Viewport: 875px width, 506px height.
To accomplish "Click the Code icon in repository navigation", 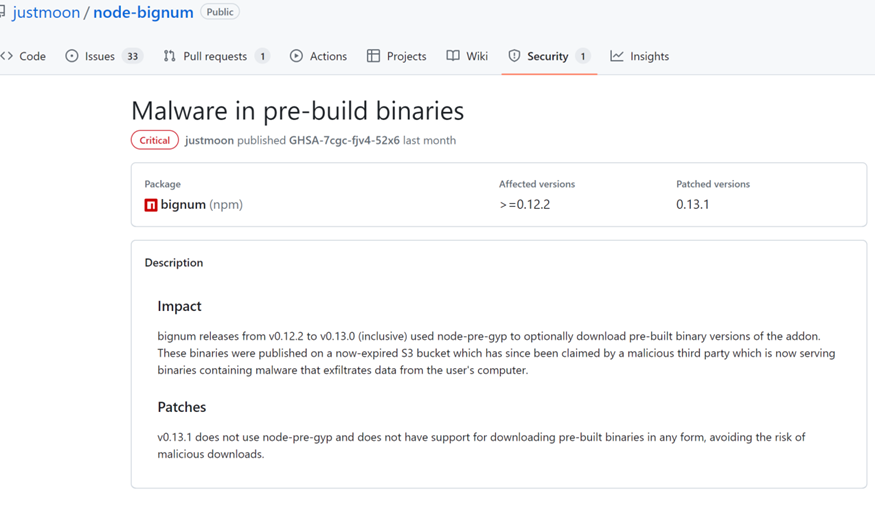I will (x=7, y=56).
